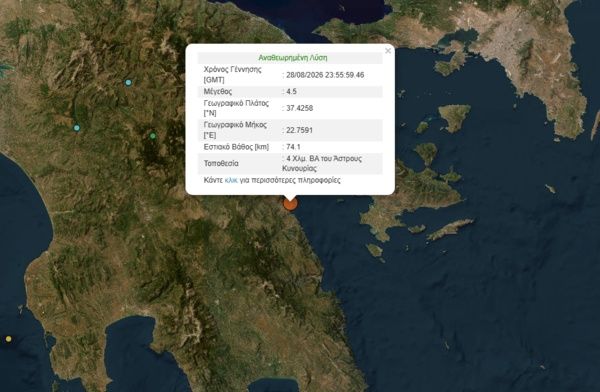Click the Τοποθεσία location description text
This screenshot has width=600, height=392.
point(322,163)
